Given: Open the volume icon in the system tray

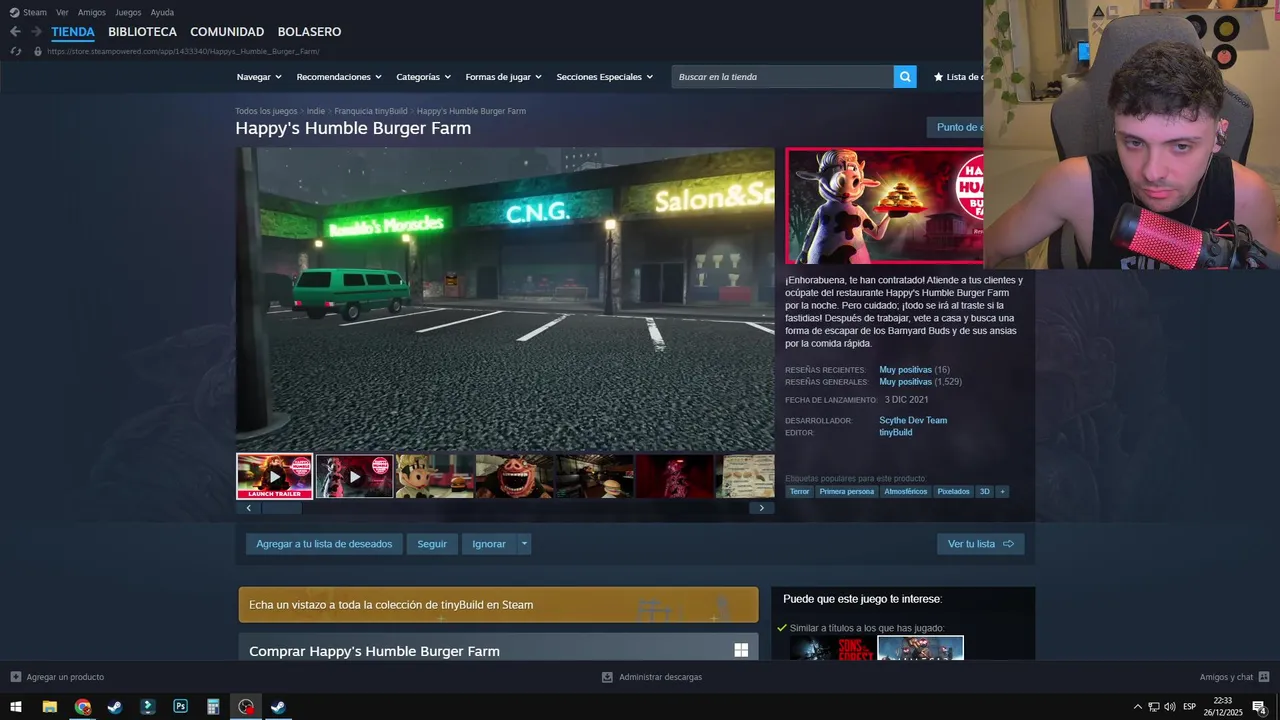Looking at the screenshot, I should [1170, 707].
